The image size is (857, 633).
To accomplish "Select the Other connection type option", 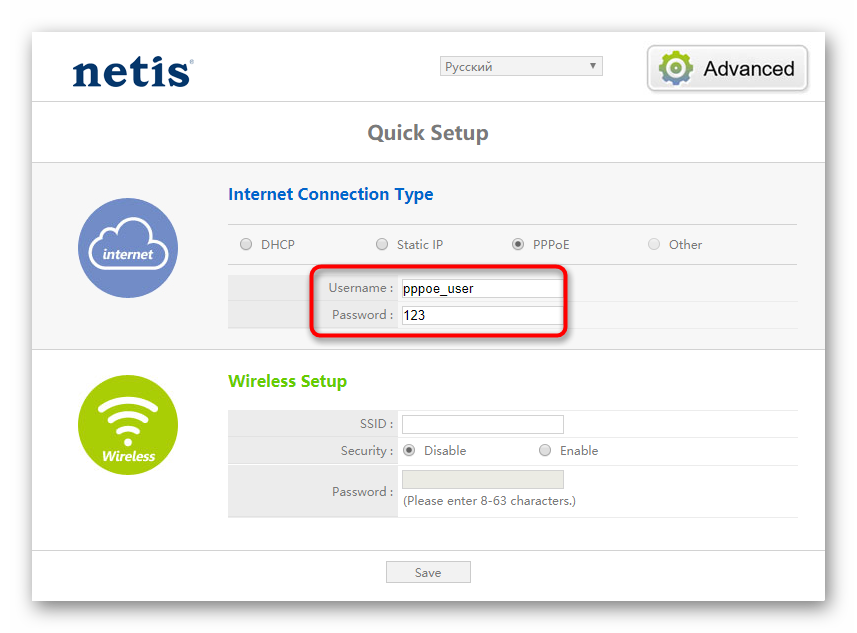I will tap(654, 244).
